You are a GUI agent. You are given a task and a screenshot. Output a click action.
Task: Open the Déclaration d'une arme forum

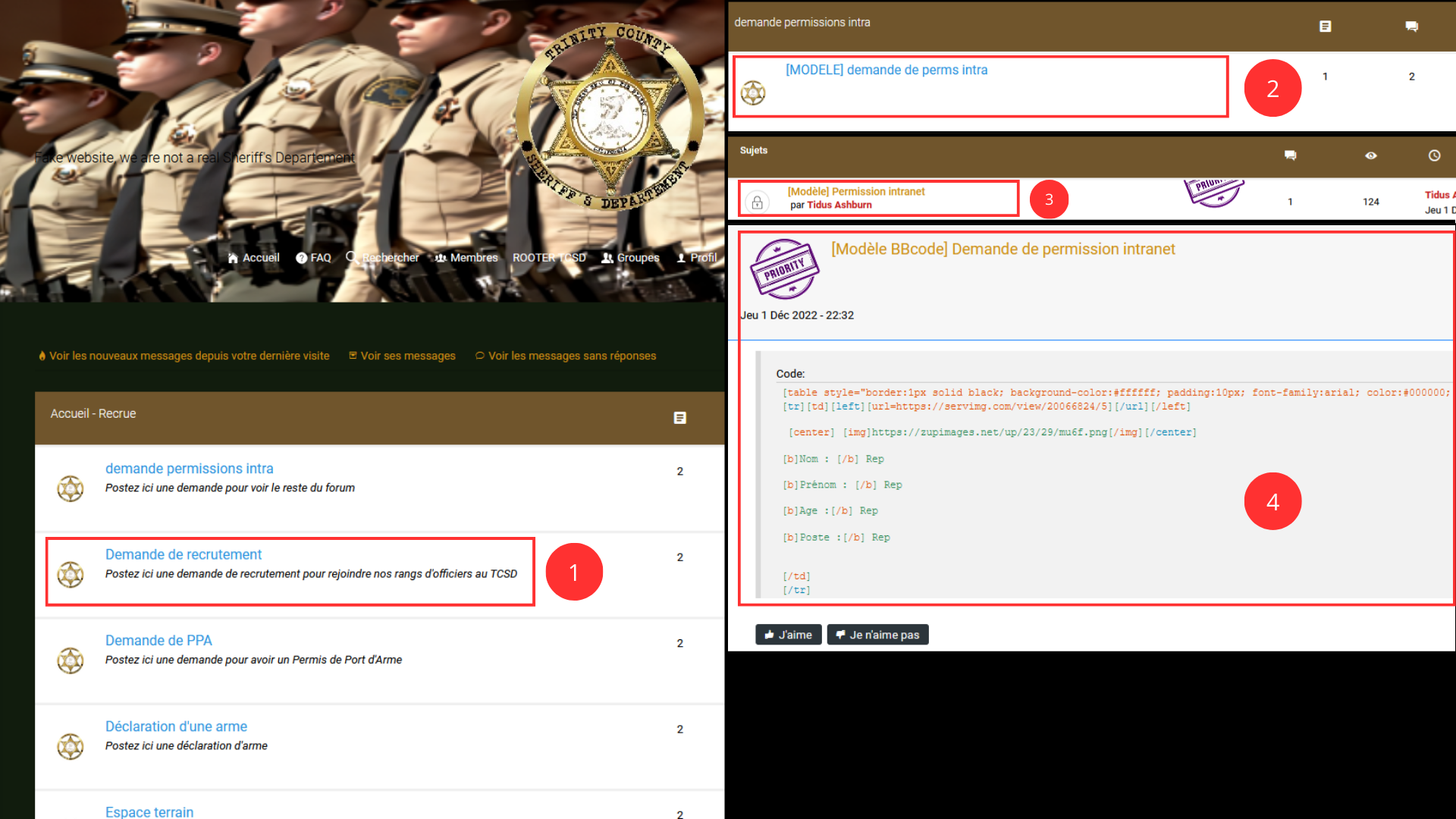click(x=176, y=726)
